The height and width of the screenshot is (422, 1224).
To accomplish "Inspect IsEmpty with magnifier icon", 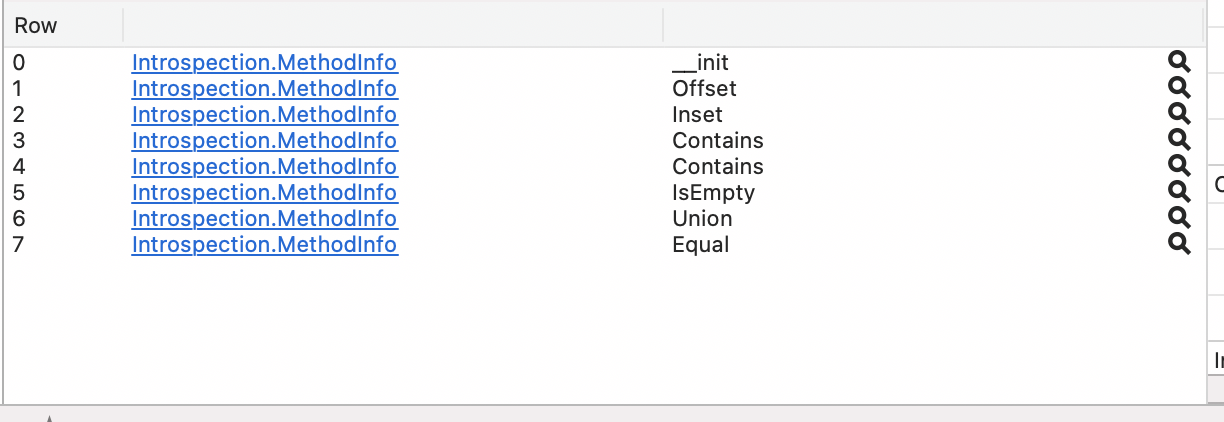I will [1179, 193].
